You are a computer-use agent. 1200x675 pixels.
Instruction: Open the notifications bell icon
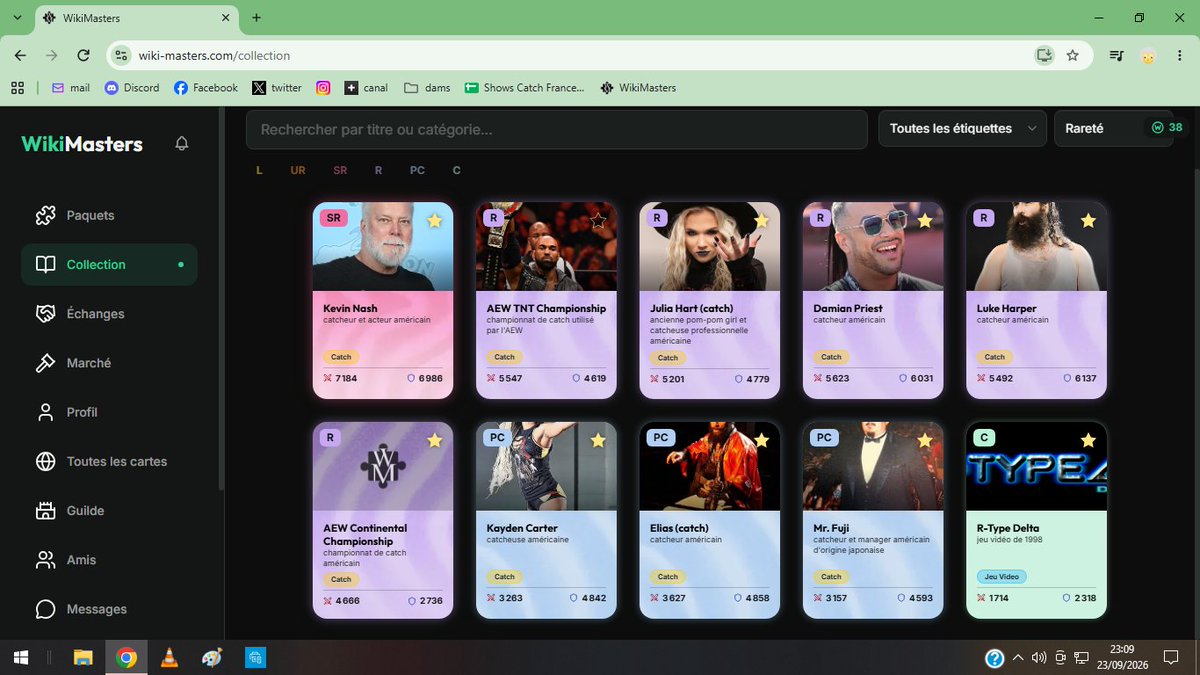point(182,144)
